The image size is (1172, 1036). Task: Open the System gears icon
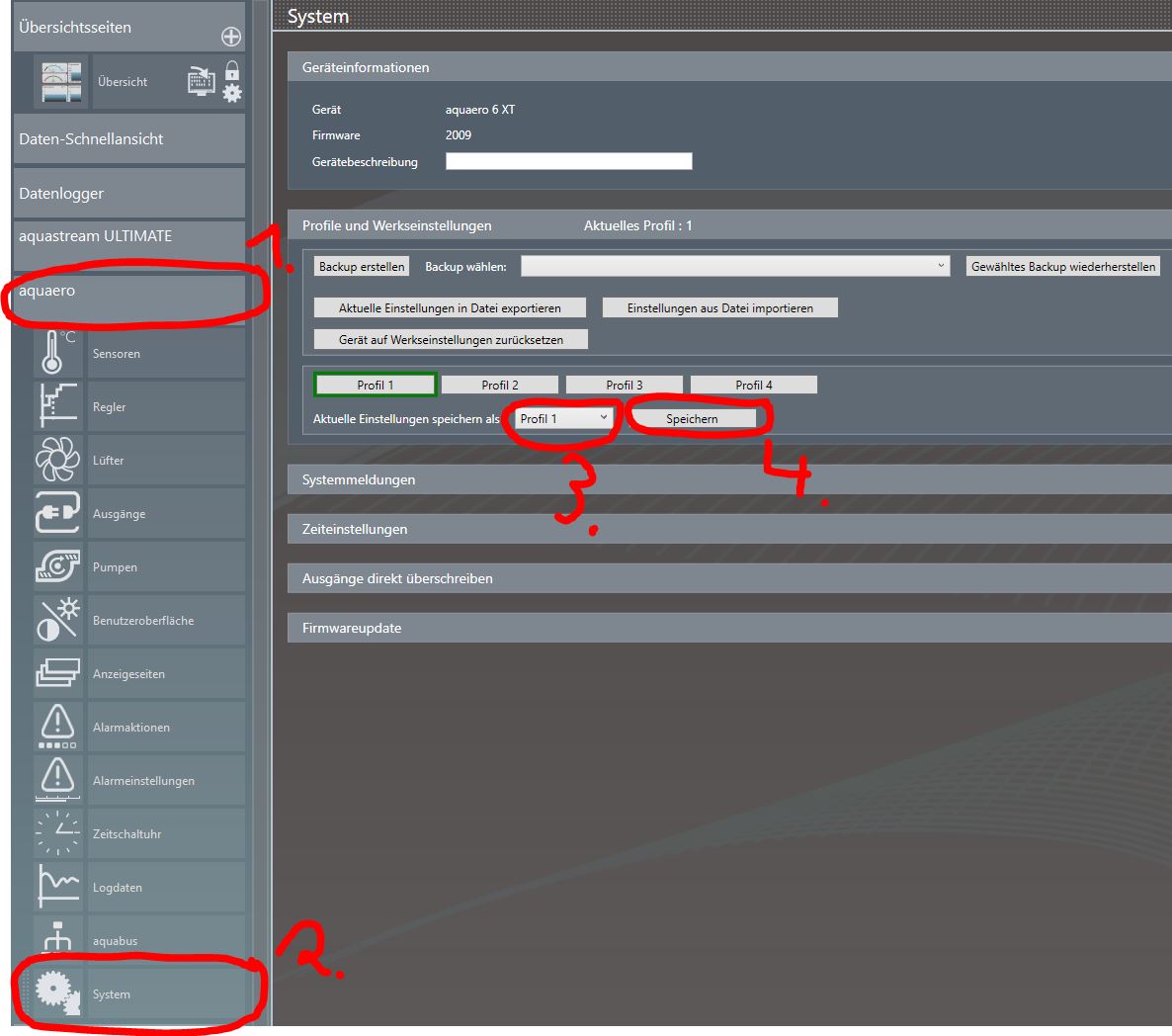tap(57, 993)
